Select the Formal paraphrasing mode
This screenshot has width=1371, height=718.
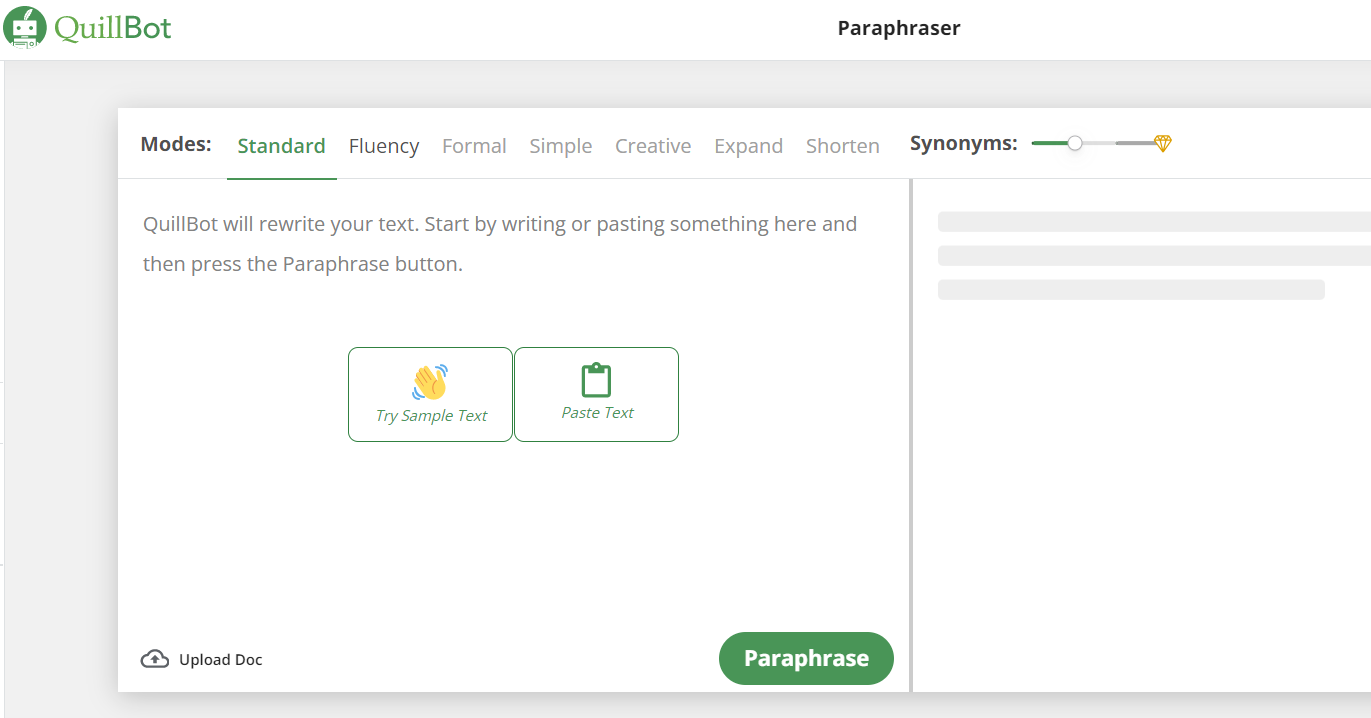474,146
